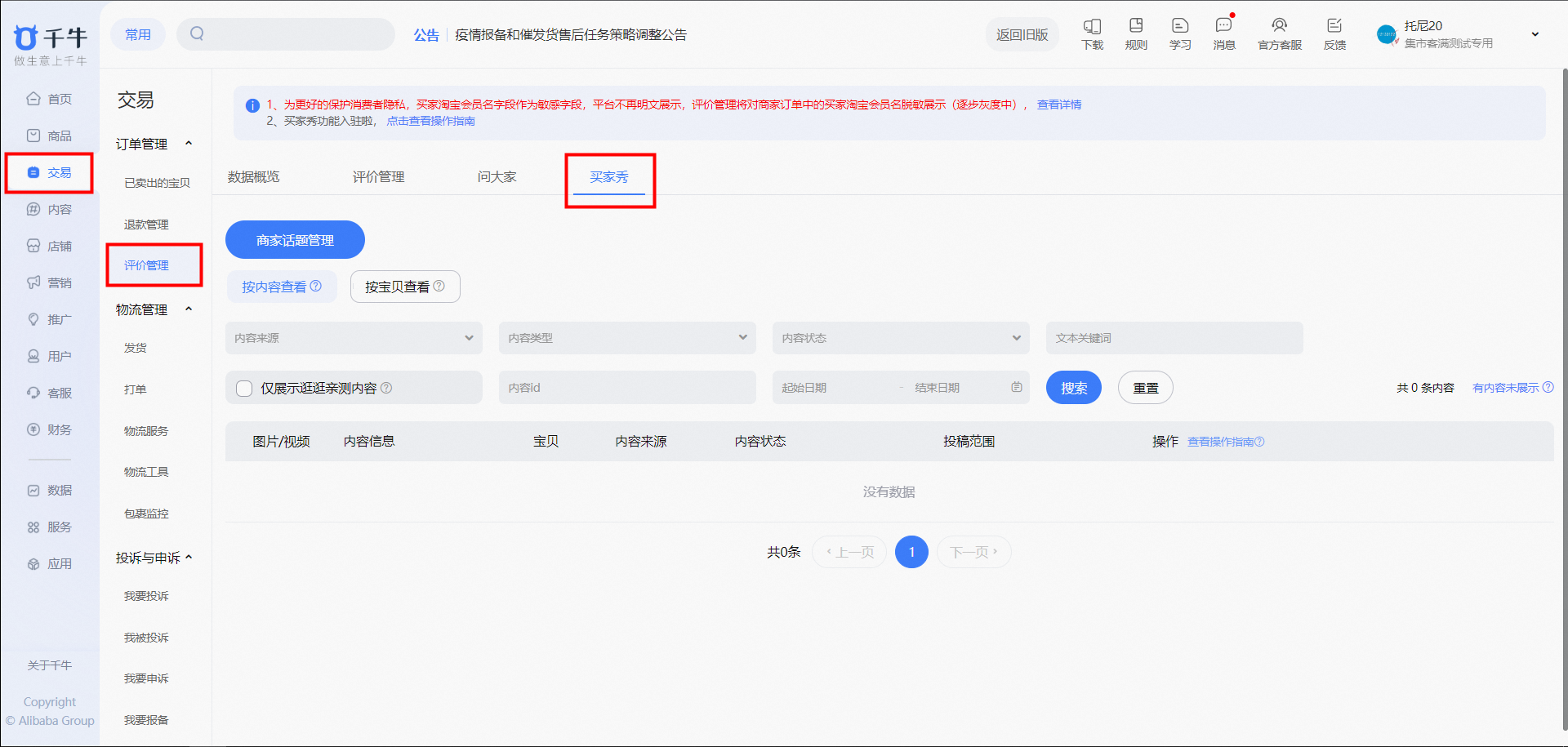Open 财务 finance icon in sidebar
The width and height of the screenshot is (1568, 747).
pos(33,429)
